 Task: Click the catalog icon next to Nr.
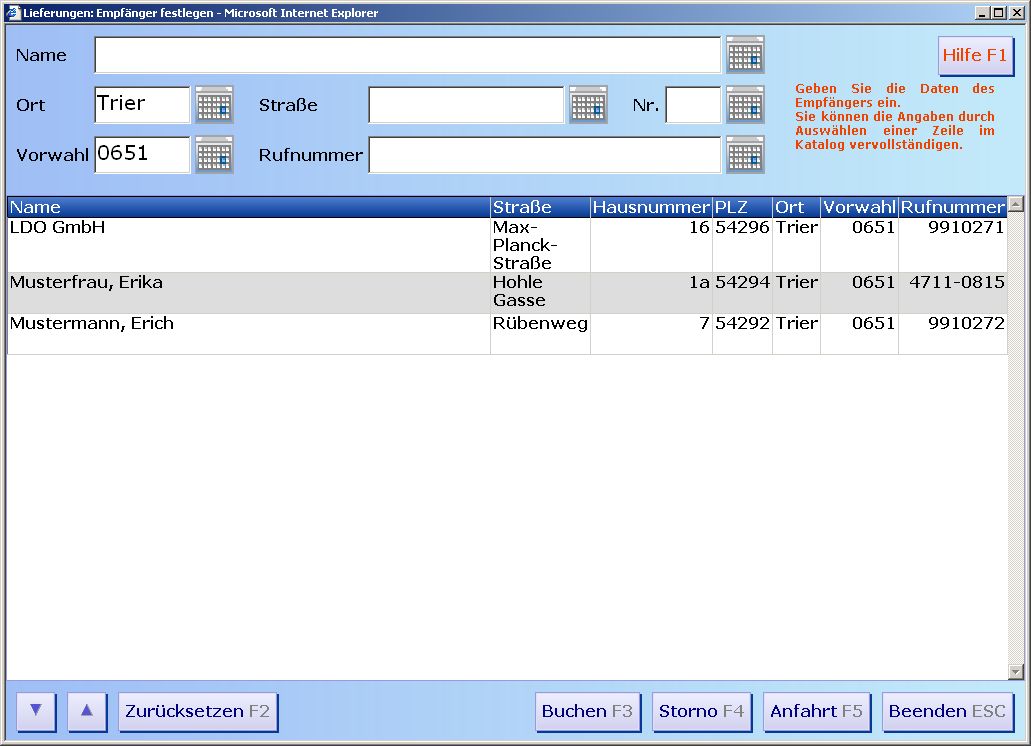pos(745,105)
